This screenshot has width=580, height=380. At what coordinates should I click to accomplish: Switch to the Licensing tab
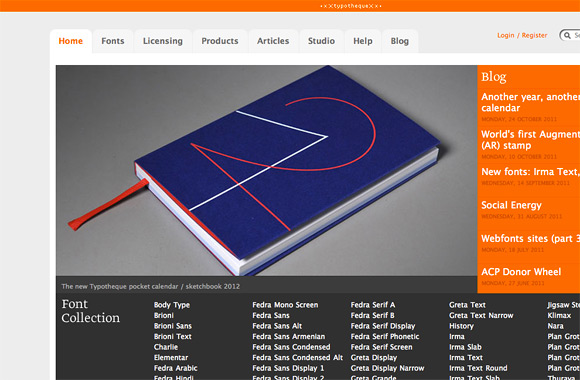click(x=163, y=41)
